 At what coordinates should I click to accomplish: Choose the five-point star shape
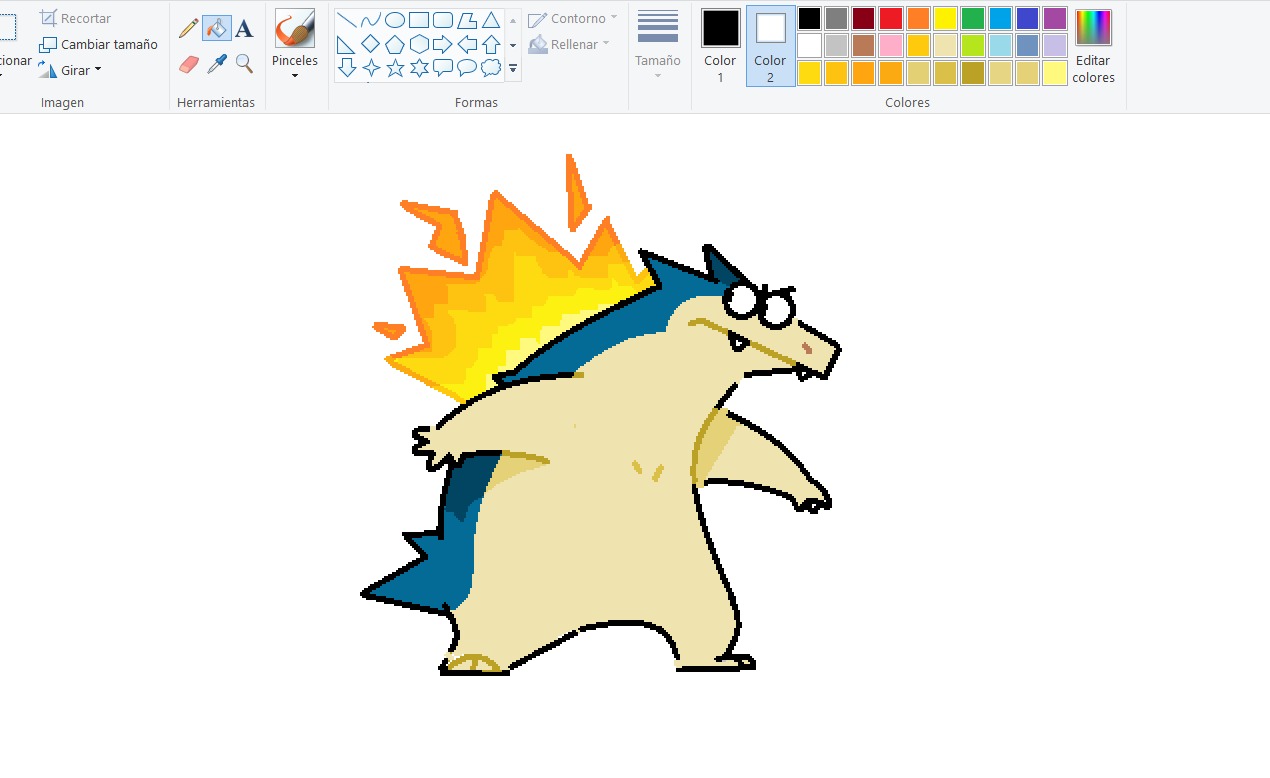coord(395,68)
